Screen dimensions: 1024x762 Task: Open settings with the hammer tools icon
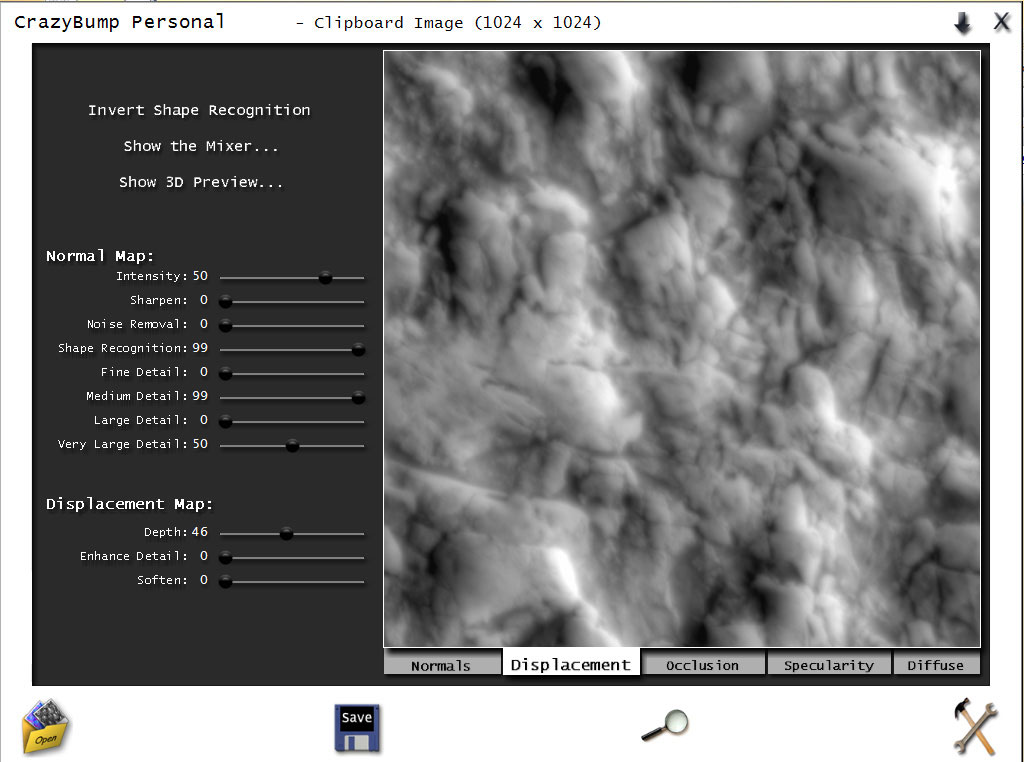[974, 725]
